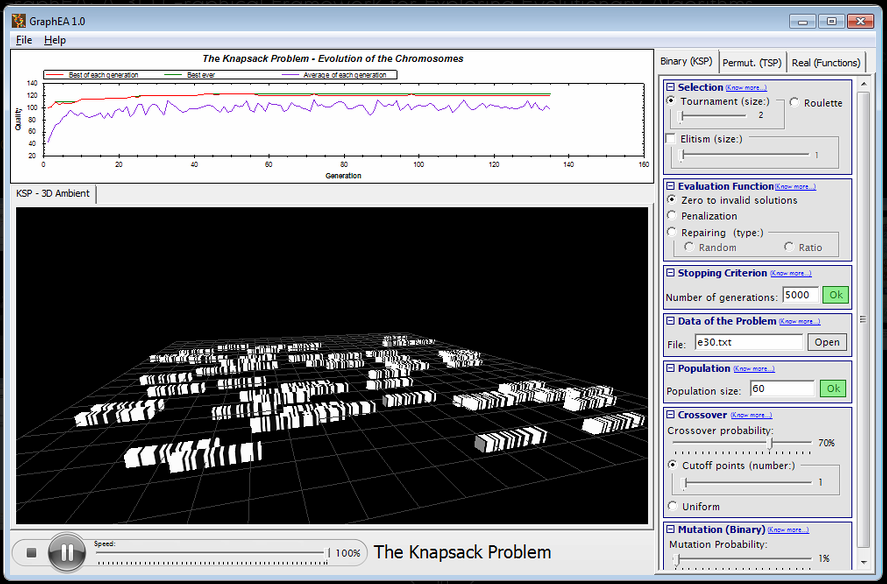
Task: Pause the evolution simulation
Action: click(66, 552)
